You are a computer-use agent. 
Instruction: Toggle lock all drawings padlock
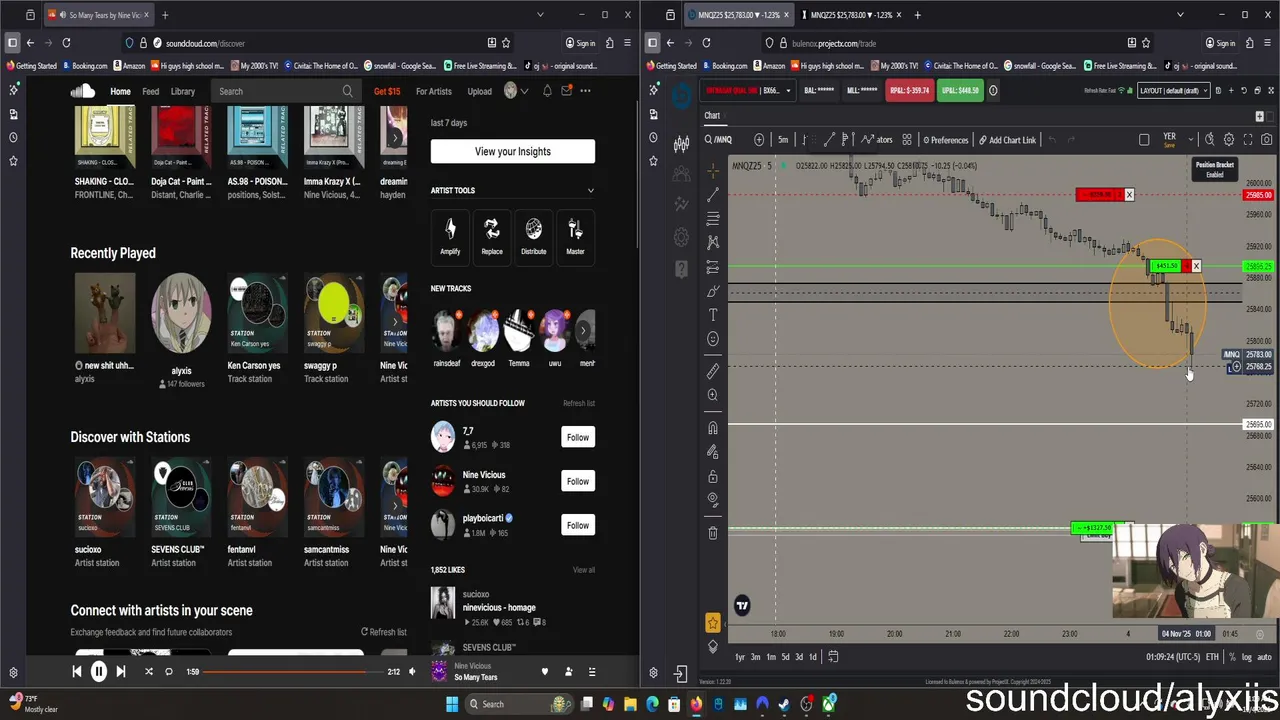pos(712,476)
